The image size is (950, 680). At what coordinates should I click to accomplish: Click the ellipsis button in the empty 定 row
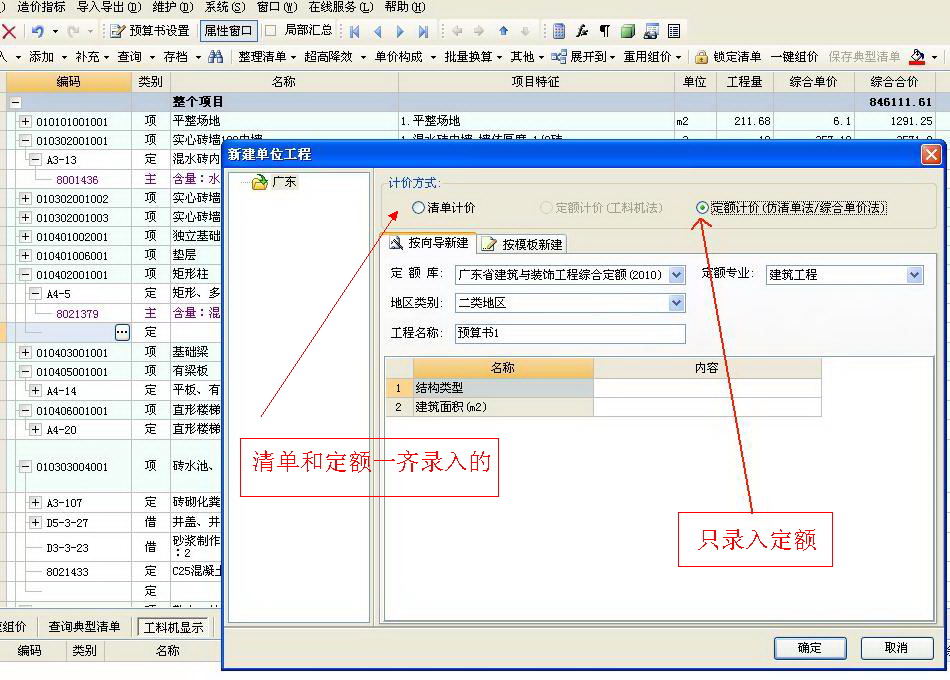[x=122, y=332]
